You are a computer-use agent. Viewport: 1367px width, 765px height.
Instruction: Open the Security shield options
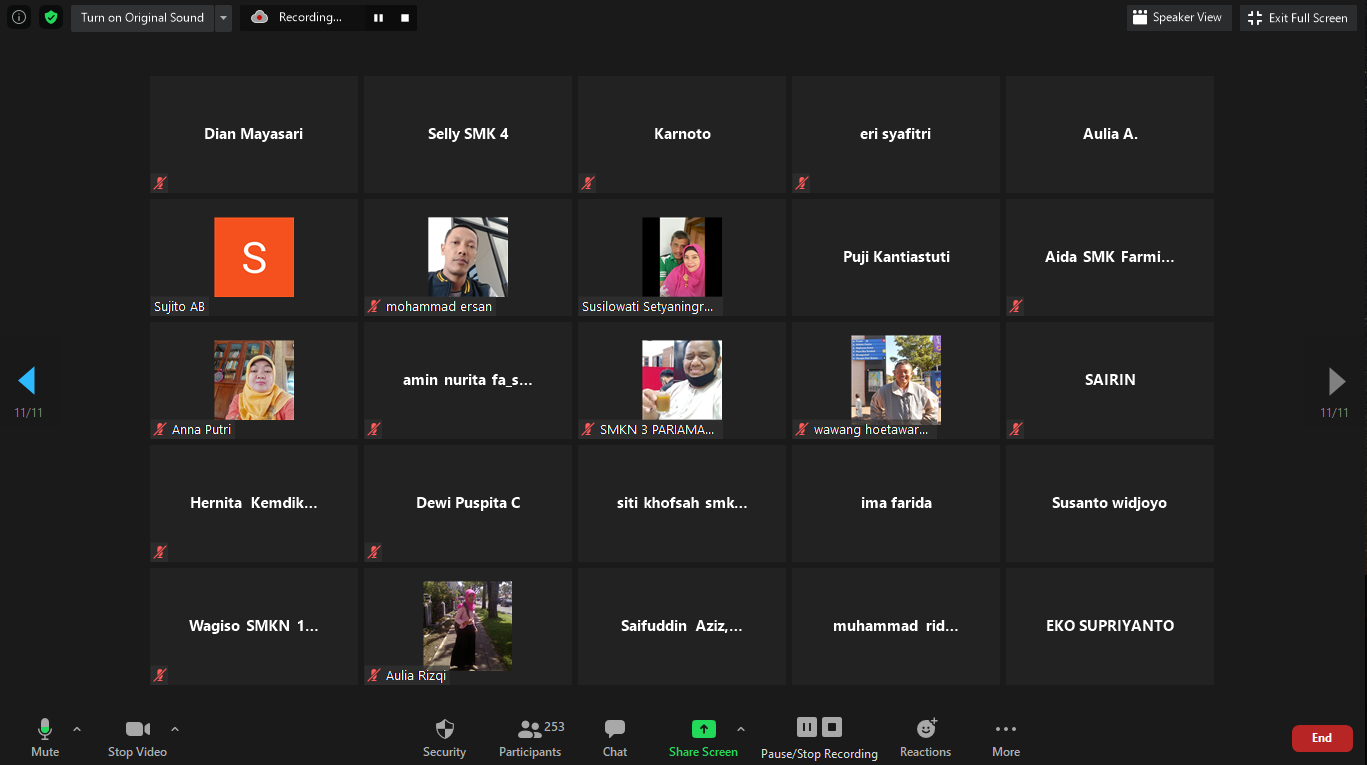444,738
